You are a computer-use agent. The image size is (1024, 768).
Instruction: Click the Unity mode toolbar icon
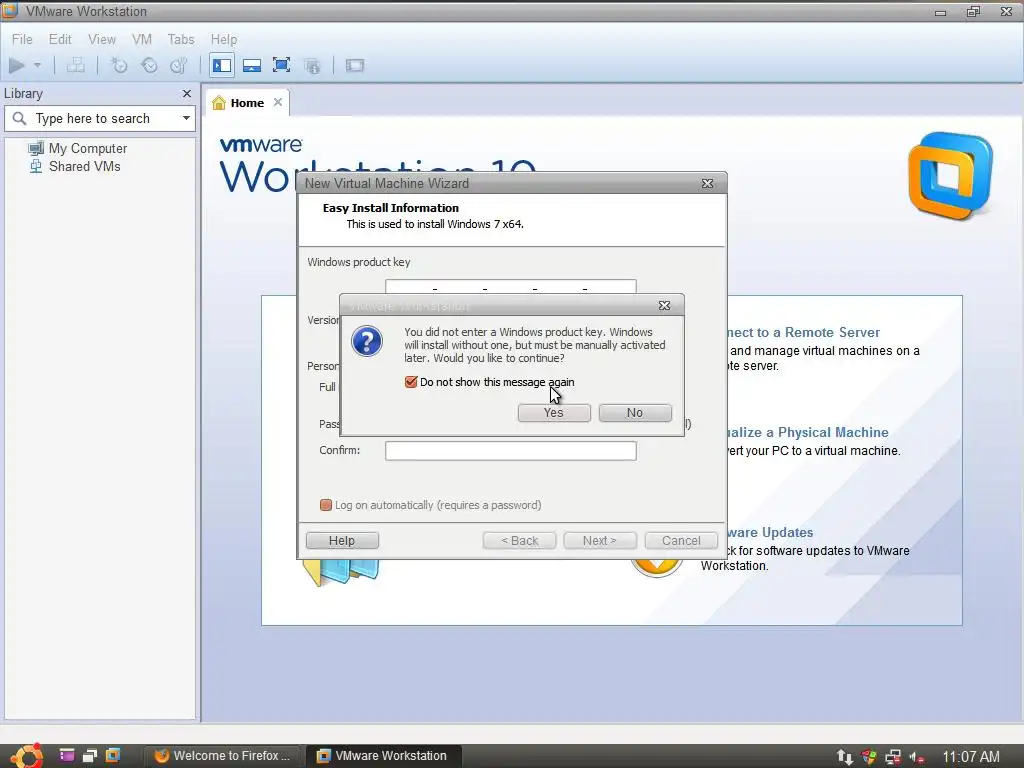[312, 65]
